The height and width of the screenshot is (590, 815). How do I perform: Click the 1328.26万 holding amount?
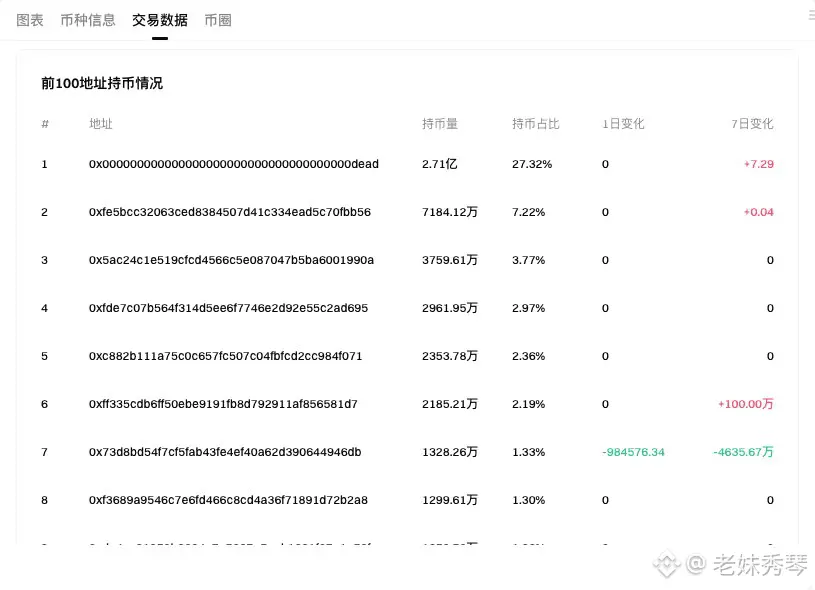click(x=450, y=452)
